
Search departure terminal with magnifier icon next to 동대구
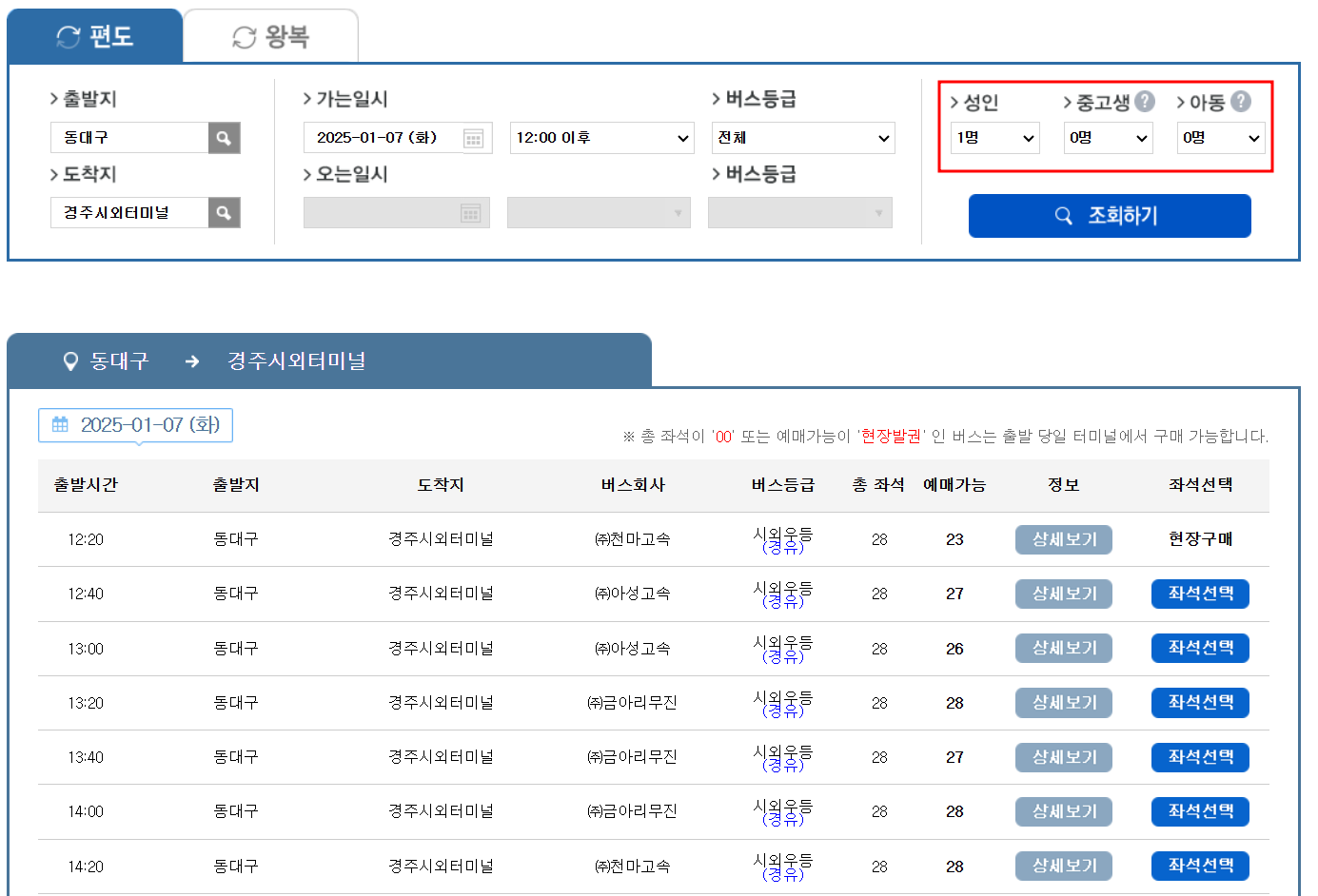pos(224,138)
